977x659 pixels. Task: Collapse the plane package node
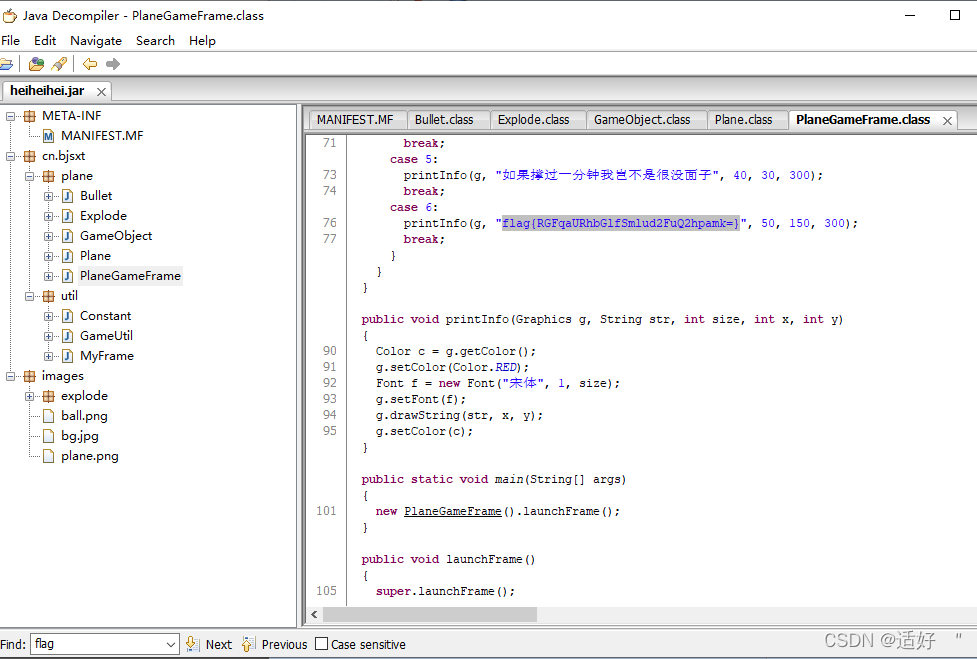29,176
